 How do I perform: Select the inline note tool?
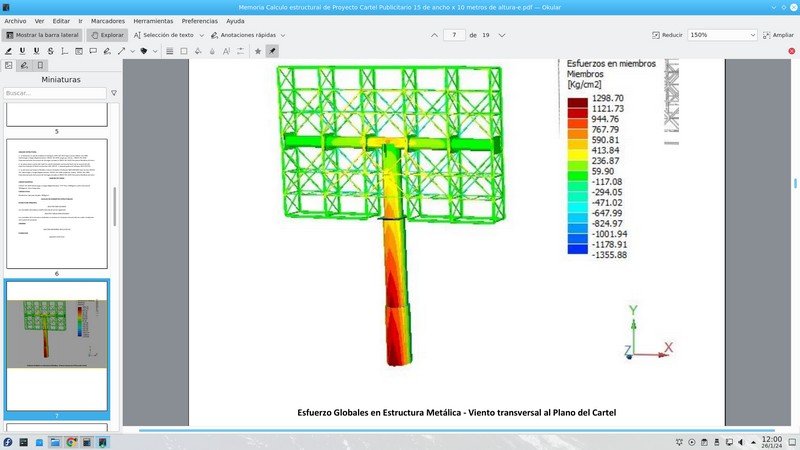click(79, 51)
